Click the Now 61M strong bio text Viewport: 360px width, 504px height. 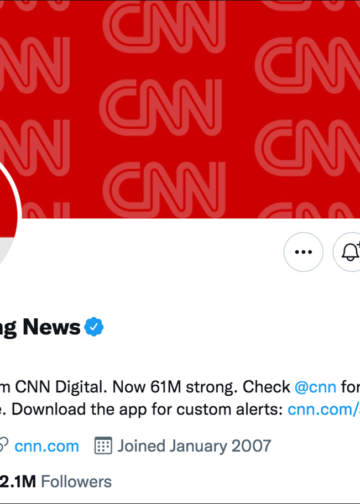[x=175, y=387]
